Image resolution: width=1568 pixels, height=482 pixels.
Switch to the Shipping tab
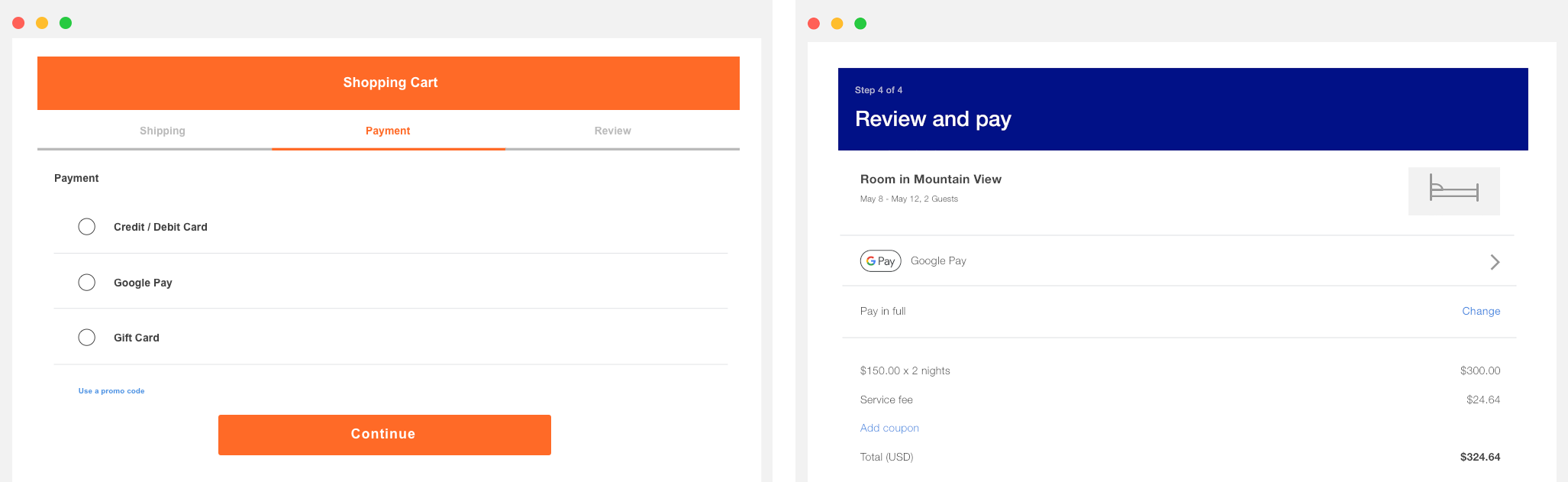click(x=163, y=131)
